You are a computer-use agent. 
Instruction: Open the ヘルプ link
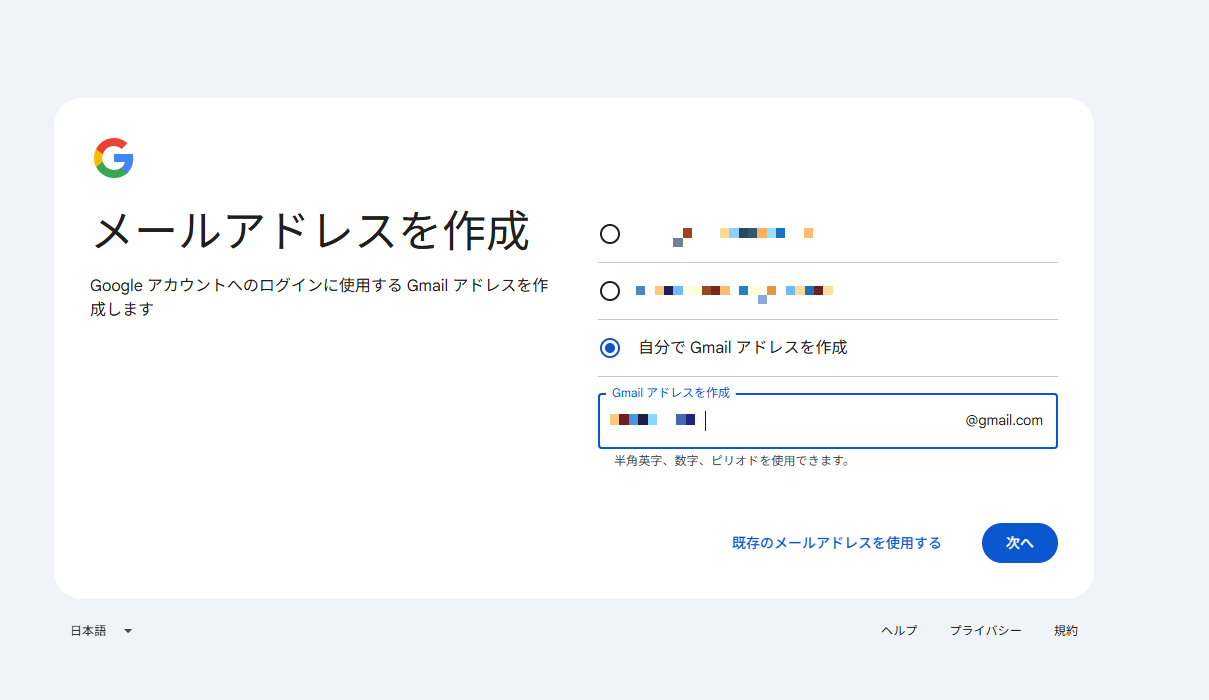coord(899,631)
